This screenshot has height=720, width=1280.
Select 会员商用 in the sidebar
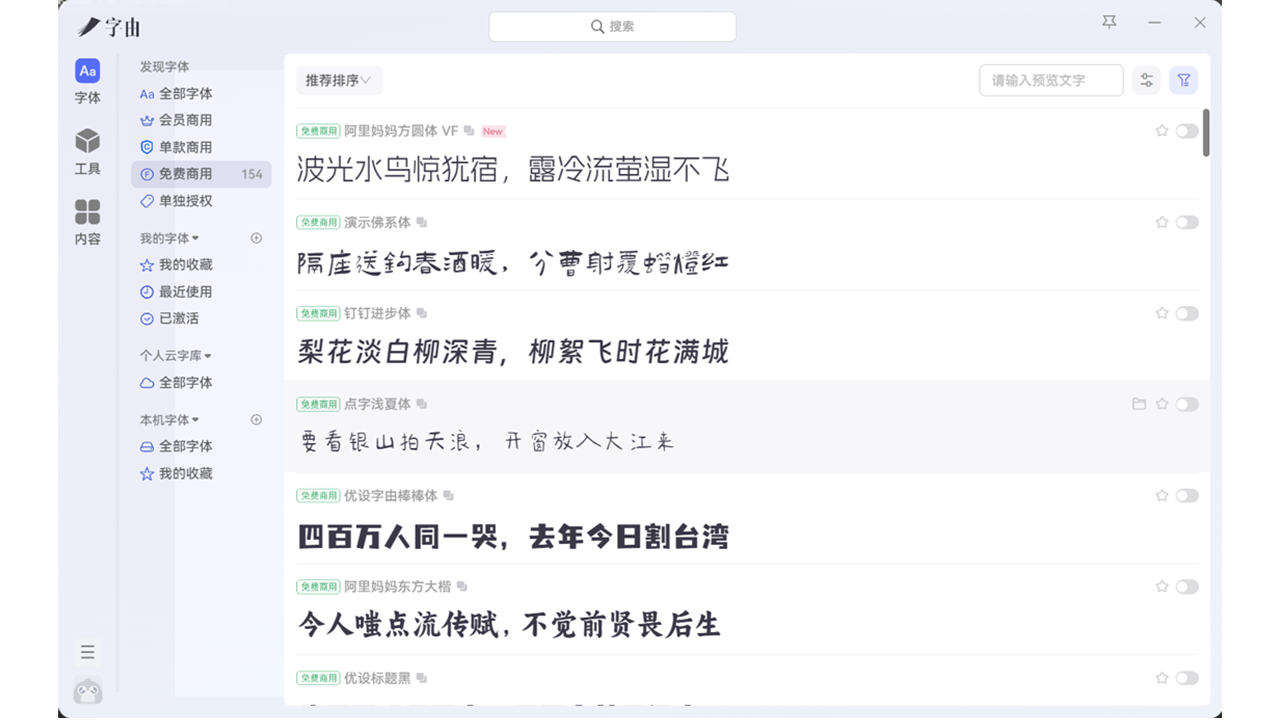point(185,120)
